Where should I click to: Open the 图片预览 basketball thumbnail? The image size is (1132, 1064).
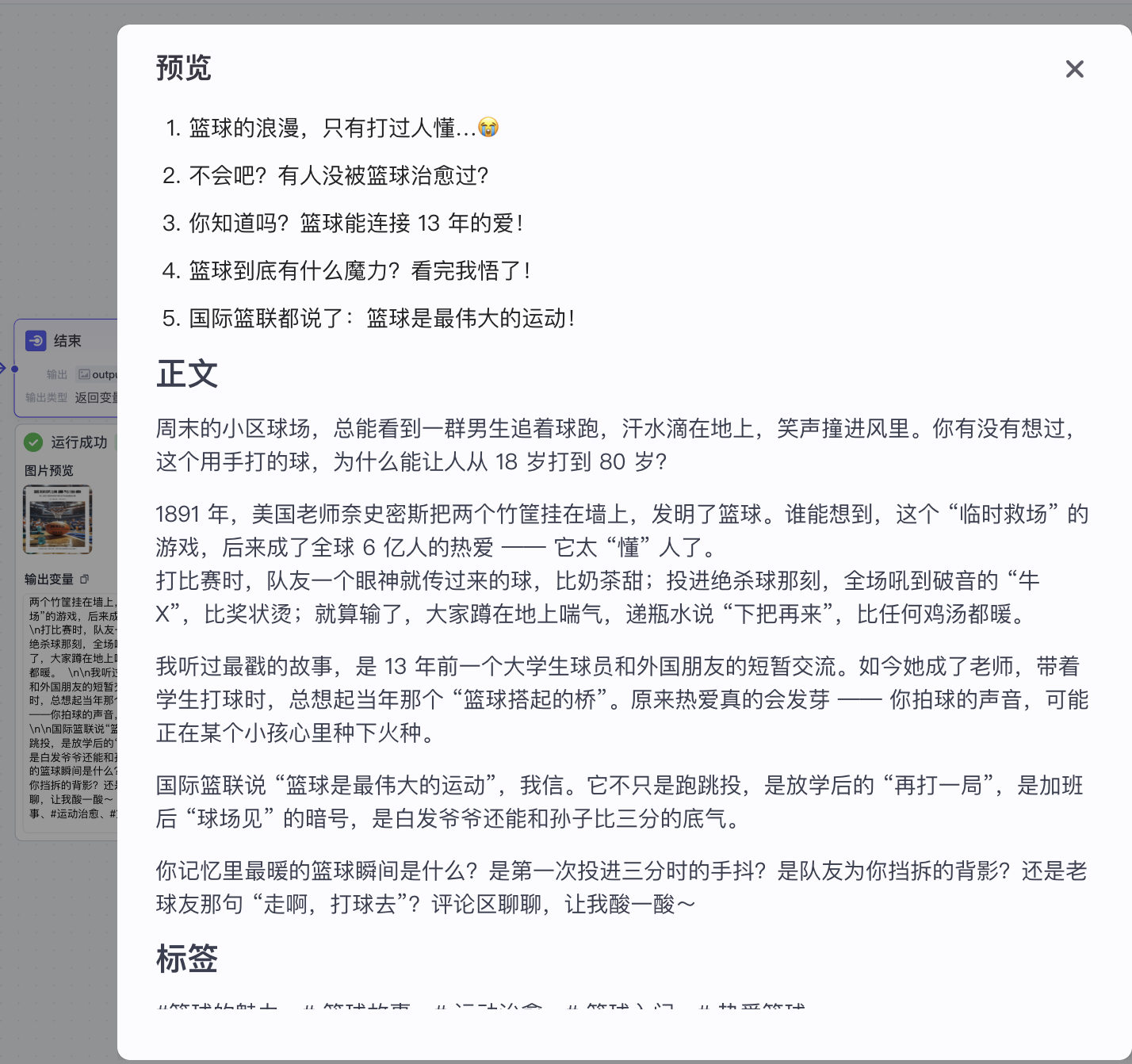[58, 519]
